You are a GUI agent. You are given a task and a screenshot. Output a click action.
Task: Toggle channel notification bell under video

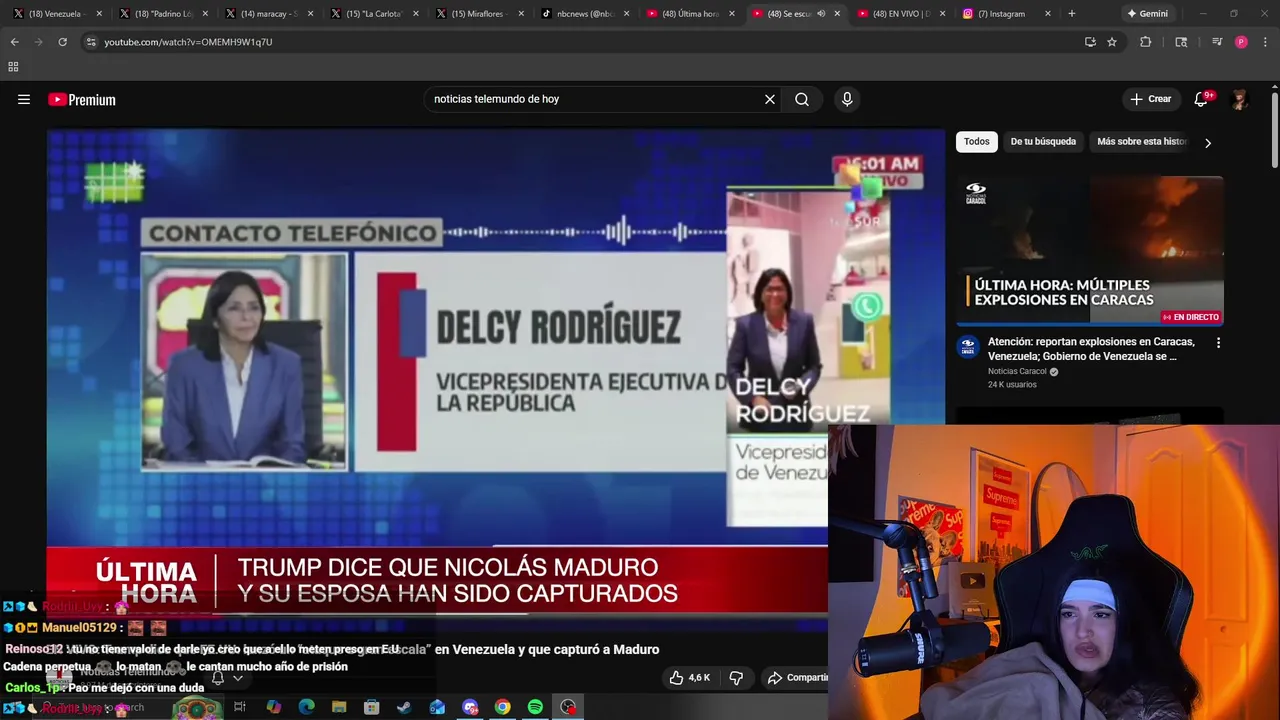(218, 678)
